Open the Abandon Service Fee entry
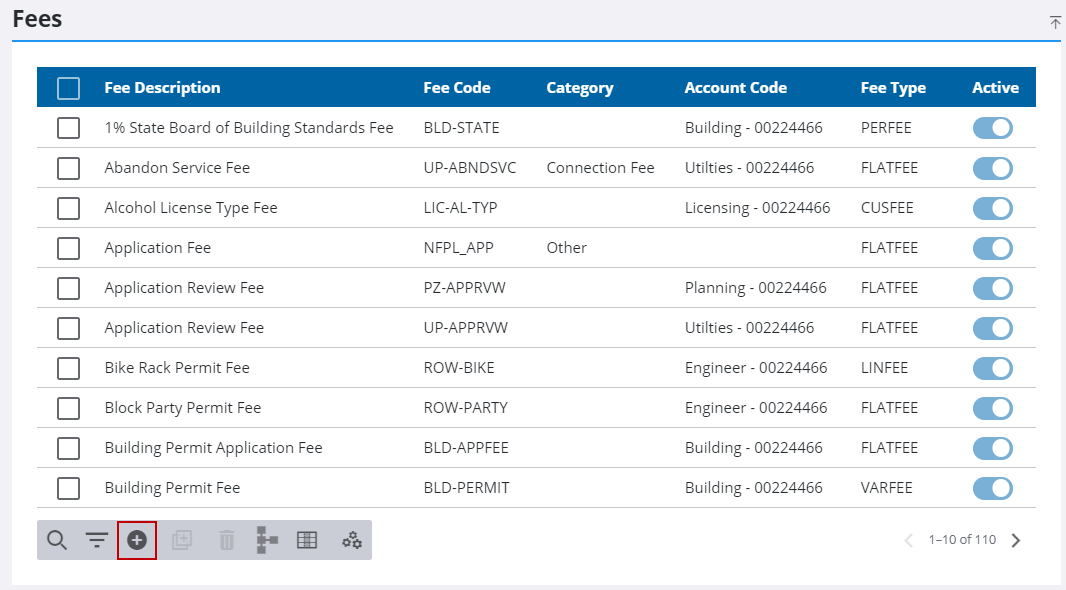This screenshot has height=590, width=1066. 177,168
